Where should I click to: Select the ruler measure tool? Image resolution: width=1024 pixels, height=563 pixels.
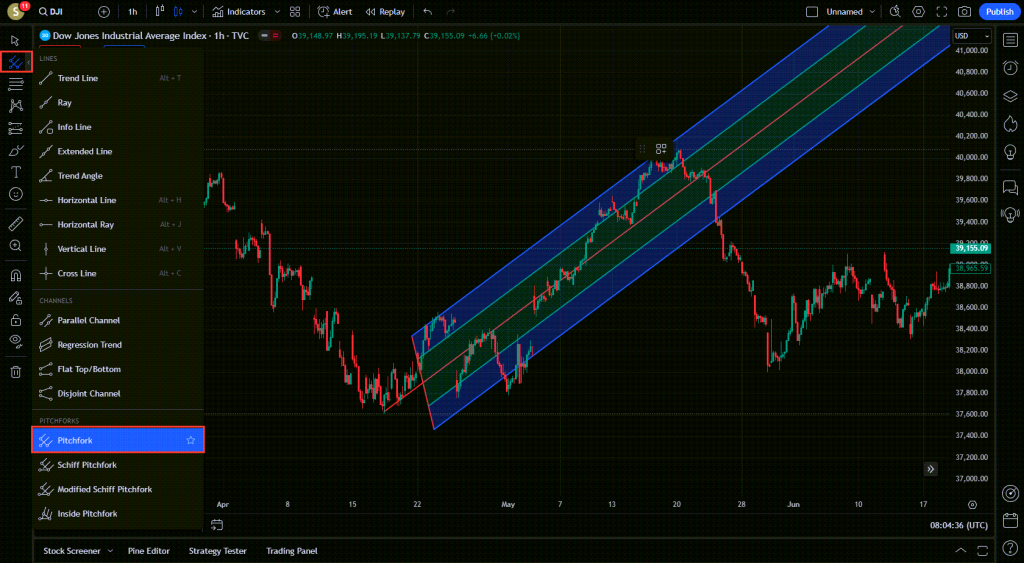(15, 224)
